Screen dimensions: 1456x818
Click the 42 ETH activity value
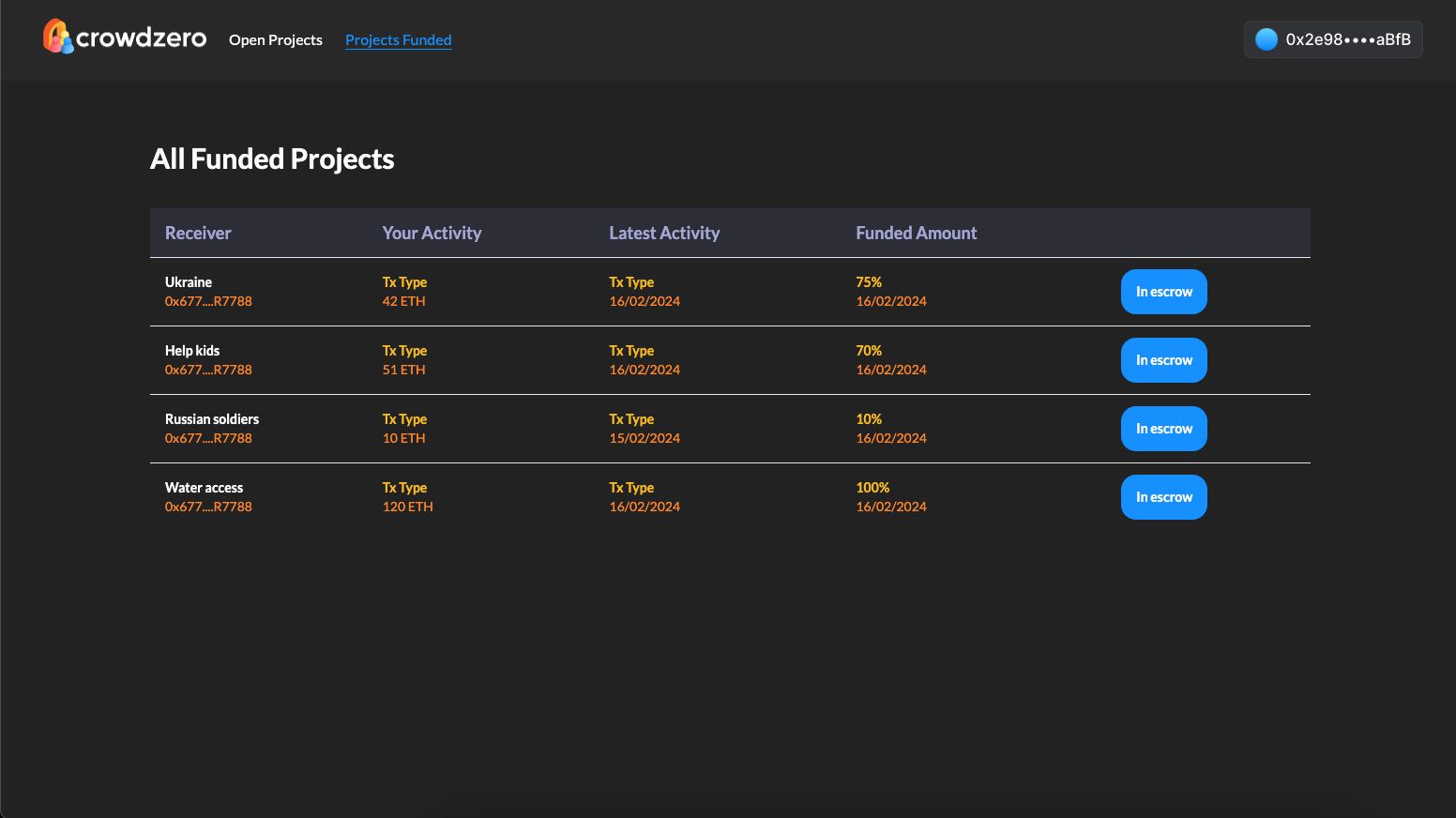pyautogui.click(x=403, y=301)
